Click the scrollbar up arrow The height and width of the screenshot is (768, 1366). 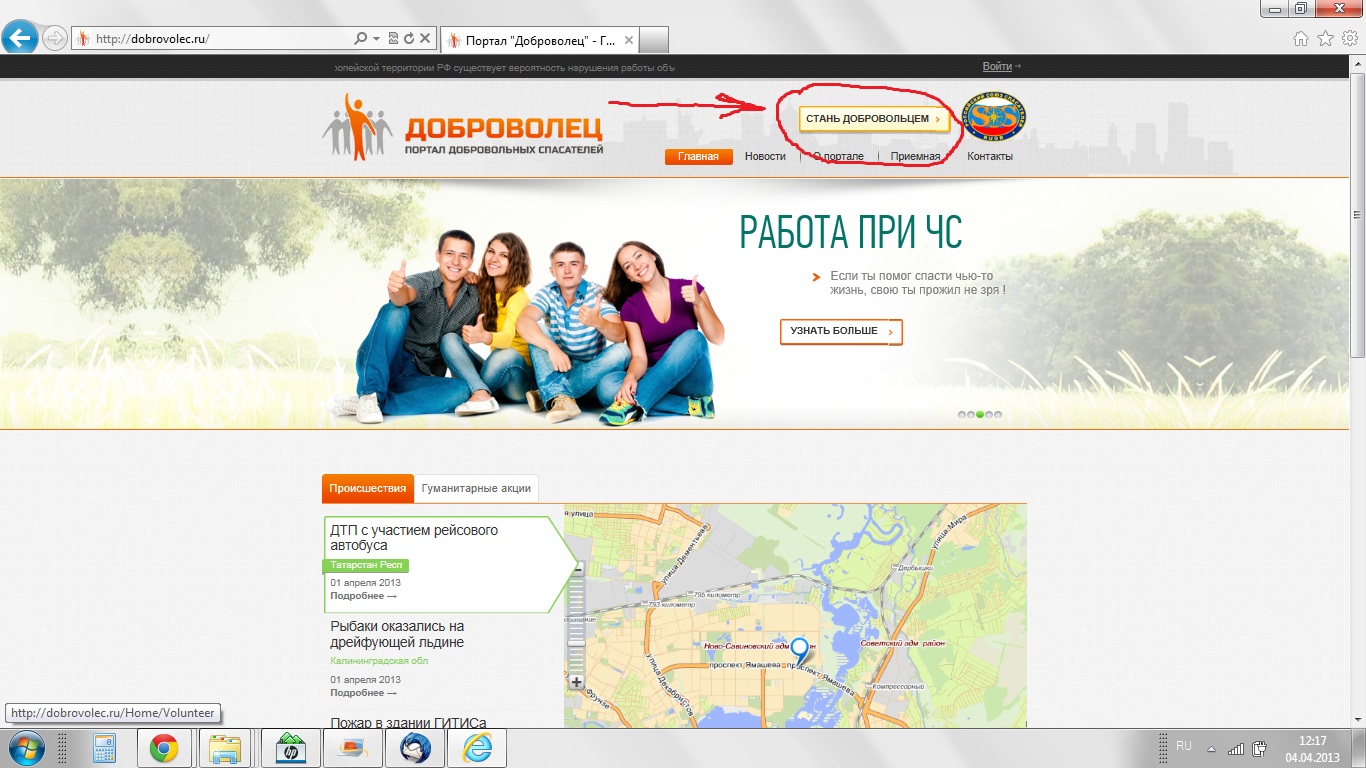1357,63
